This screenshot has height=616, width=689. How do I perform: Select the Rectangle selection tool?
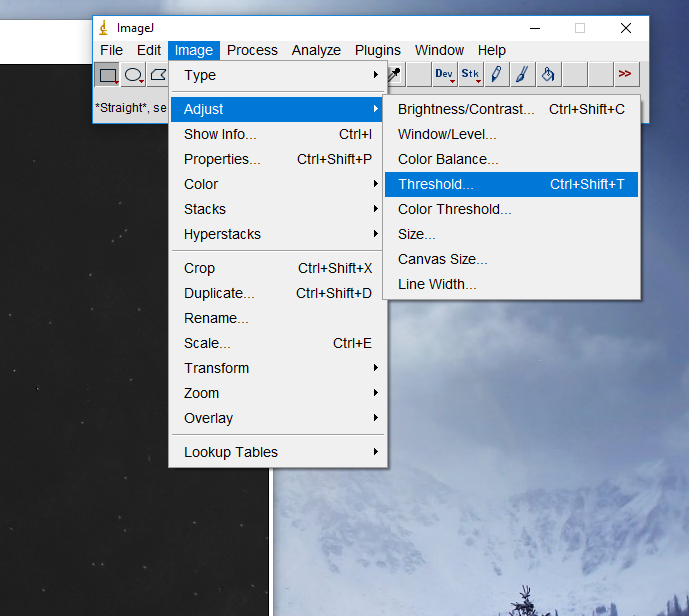click(107, 74)
